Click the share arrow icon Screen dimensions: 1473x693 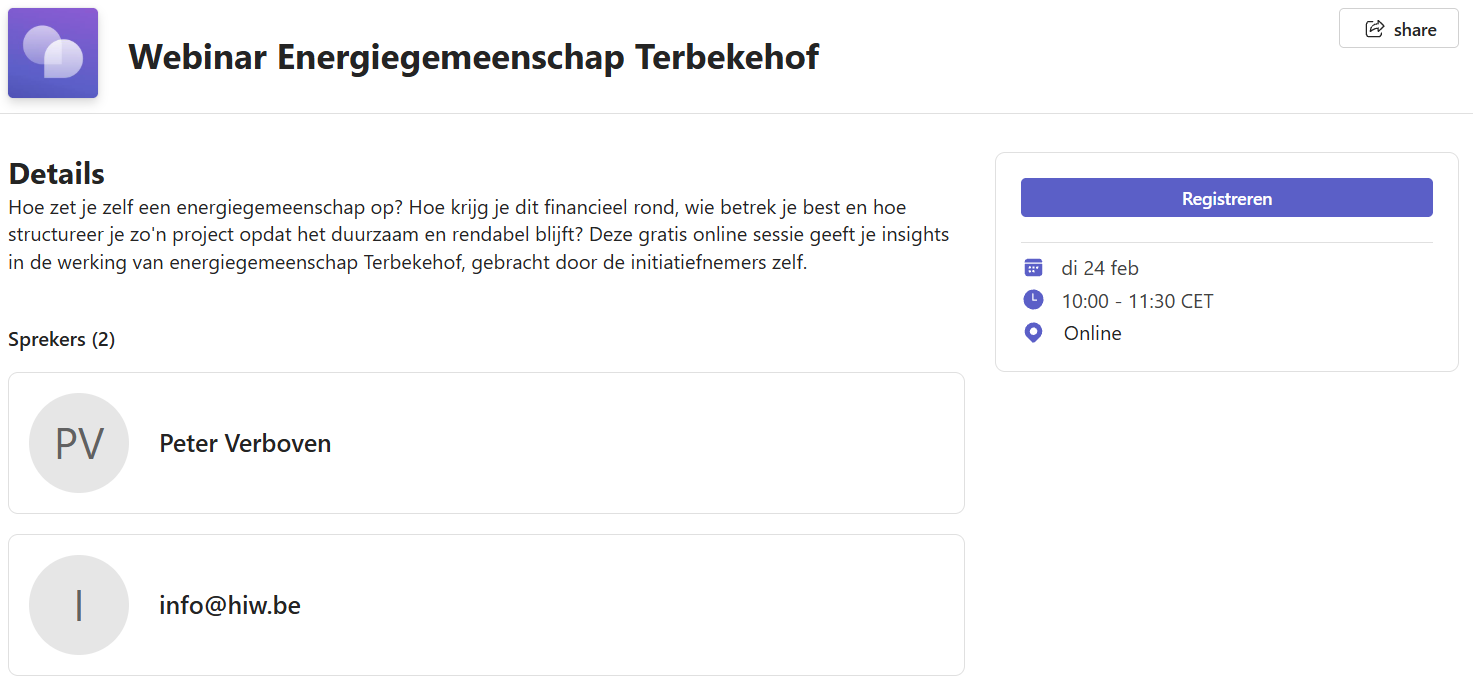click(x=1375, y=29)
